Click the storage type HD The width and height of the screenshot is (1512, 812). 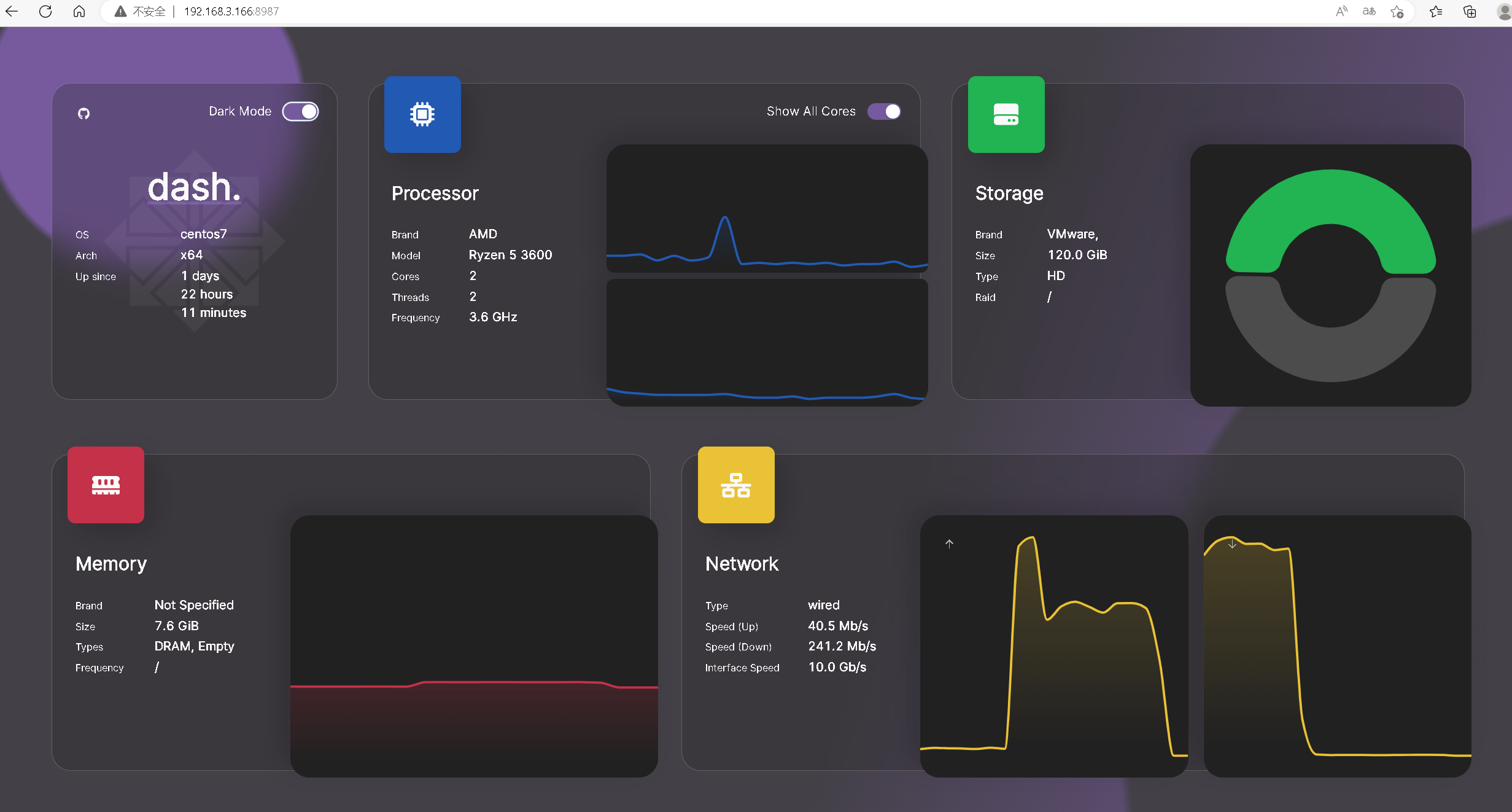point(1056,276)
